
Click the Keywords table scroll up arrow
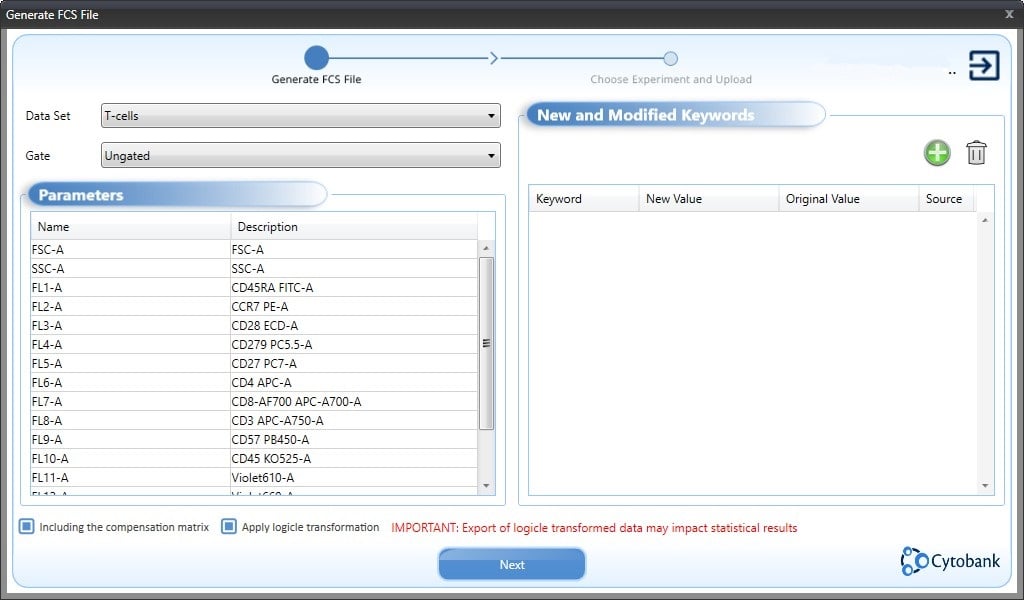[985, 220]
